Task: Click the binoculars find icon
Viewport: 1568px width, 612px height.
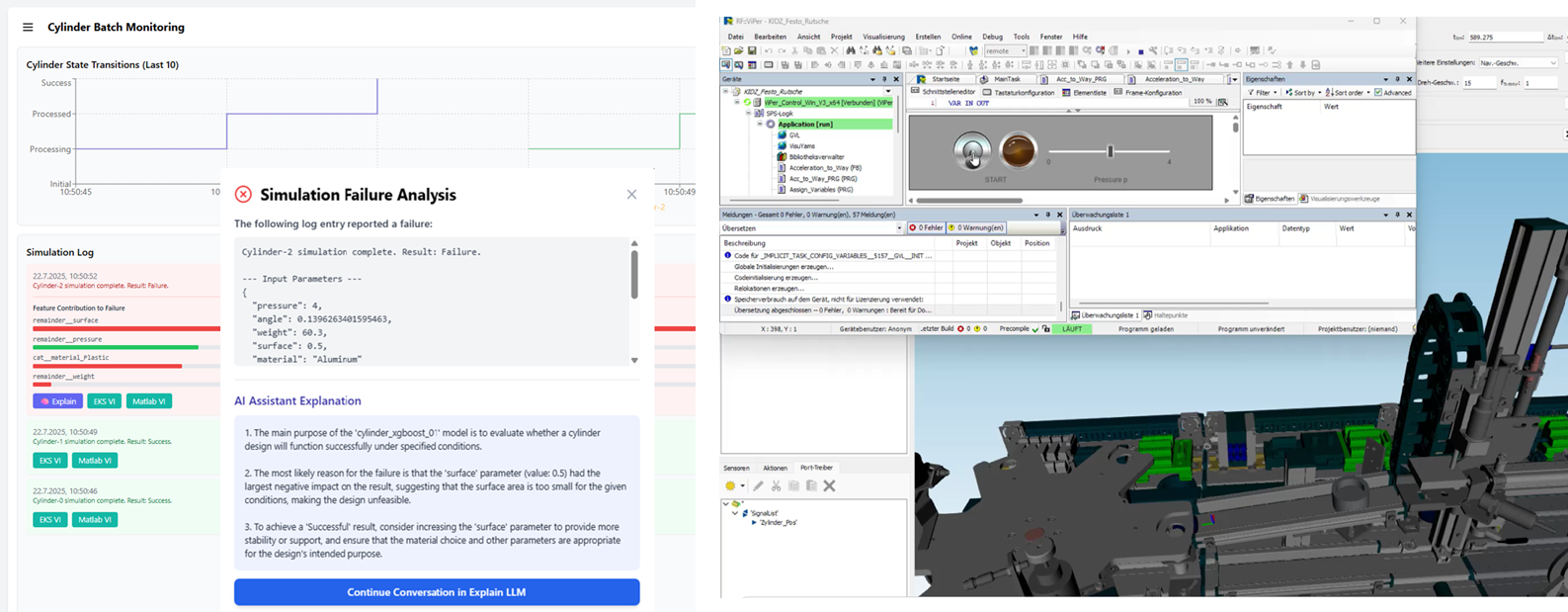Action: click(x=851, y=50)
